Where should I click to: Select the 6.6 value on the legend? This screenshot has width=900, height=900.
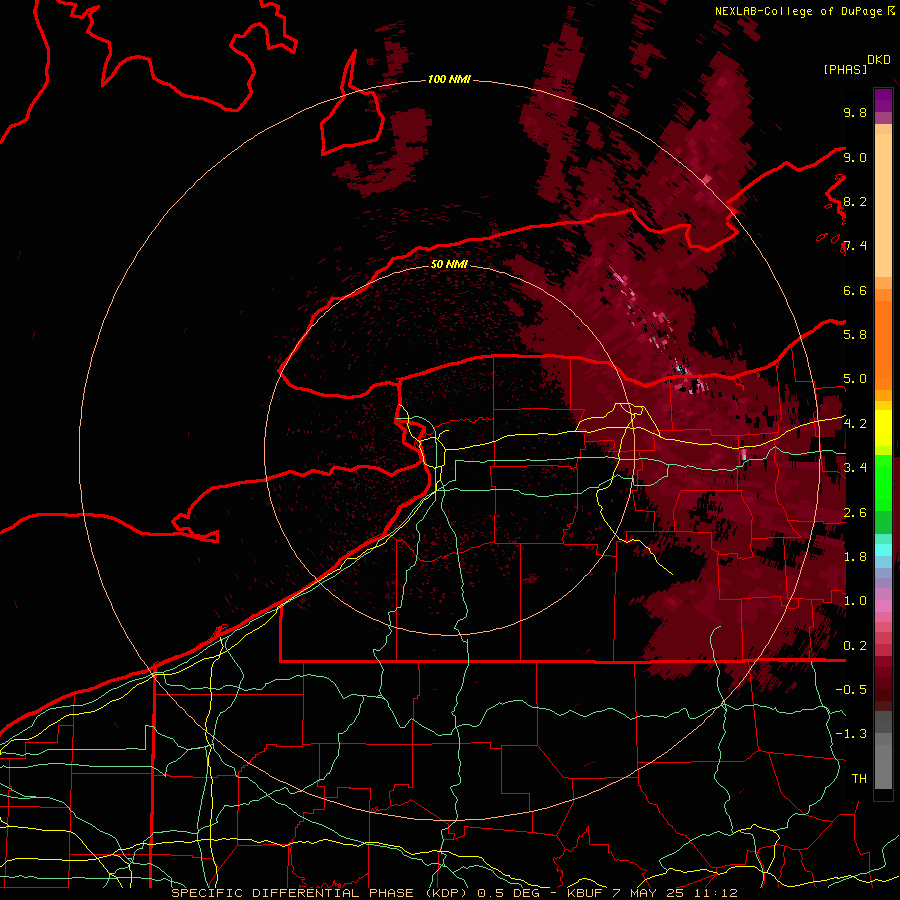click(855, 290)
